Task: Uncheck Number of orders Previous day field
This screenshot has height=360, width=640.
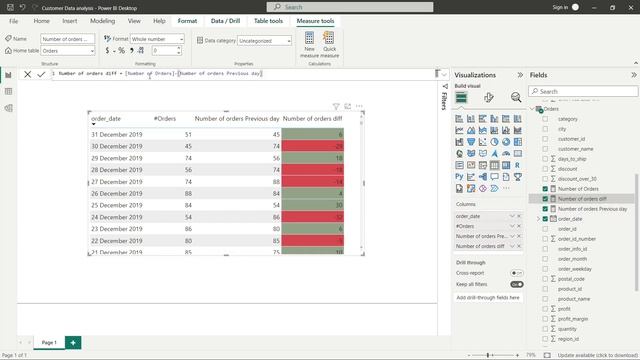Action: tap(545, 209)
